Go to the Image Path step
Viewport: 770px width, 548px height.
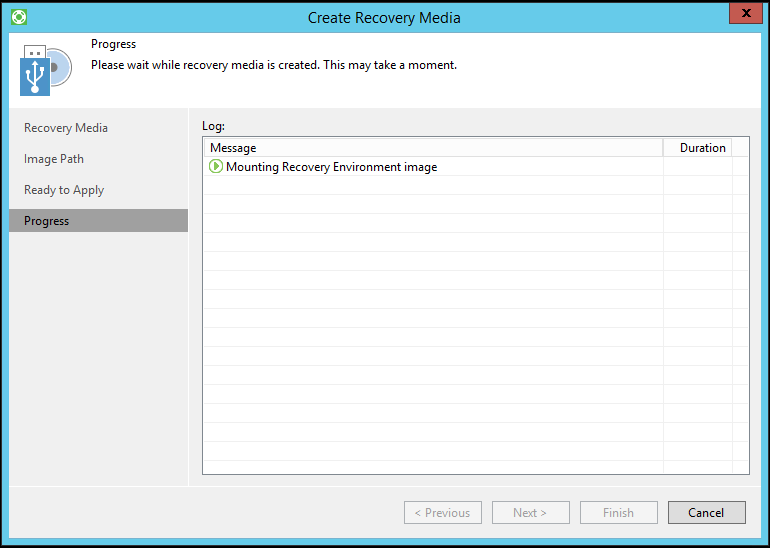tap(54, 159)
